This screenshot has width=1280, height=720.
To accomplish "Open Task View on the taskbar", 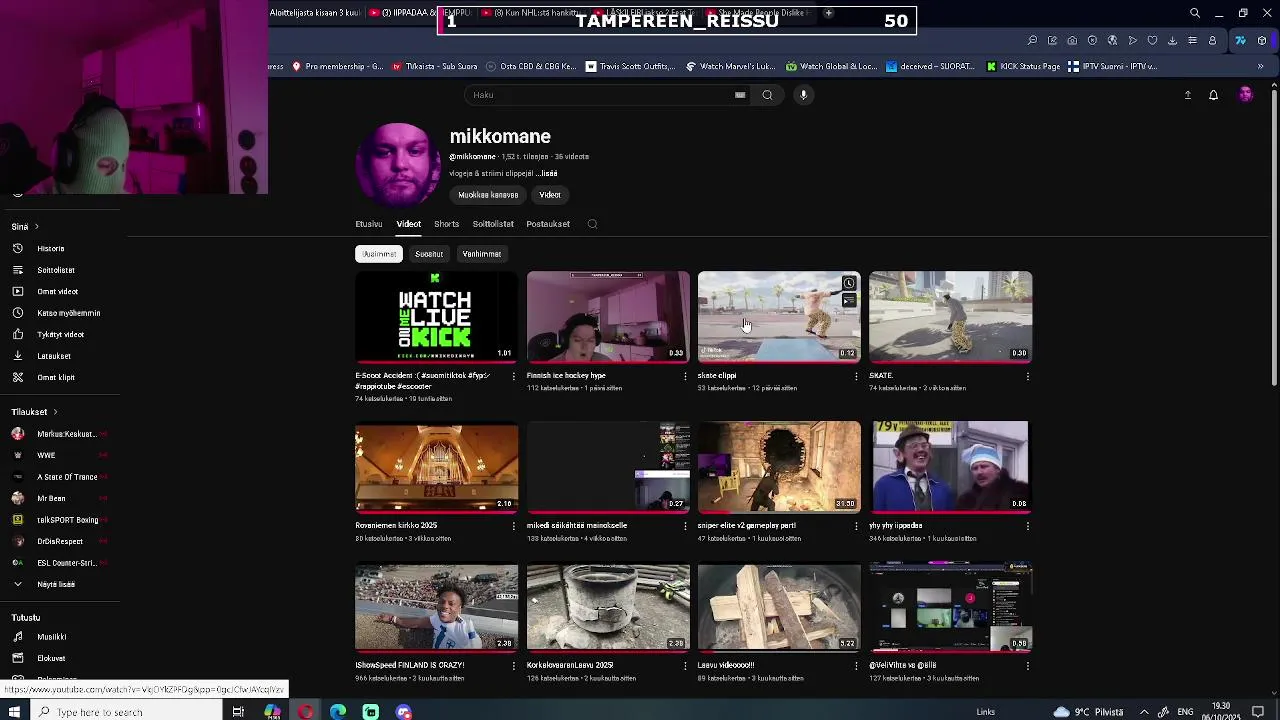I will pos(238,712).
